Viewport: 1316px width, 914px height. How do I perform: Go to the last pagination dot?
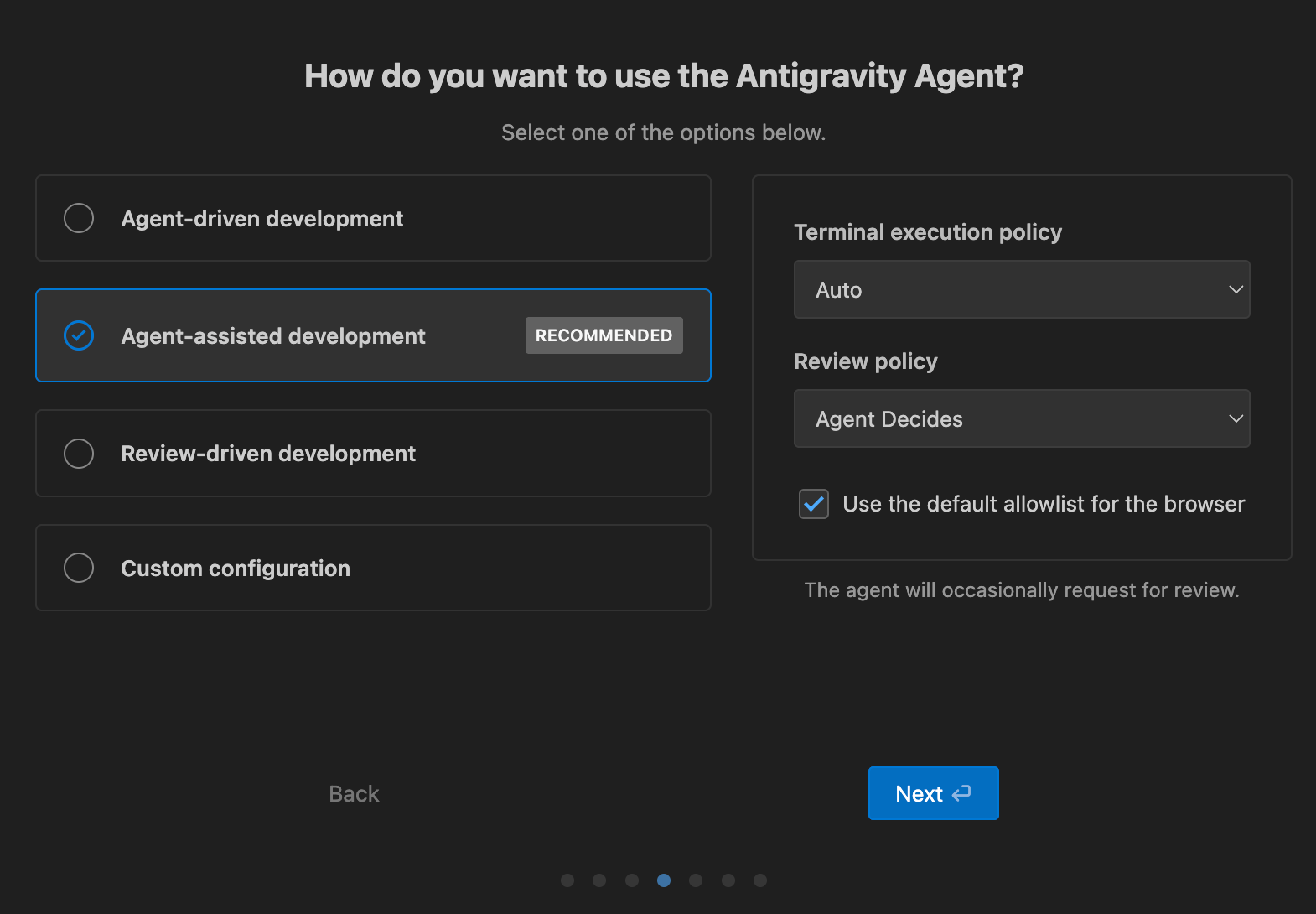click(x=760, y=880)
